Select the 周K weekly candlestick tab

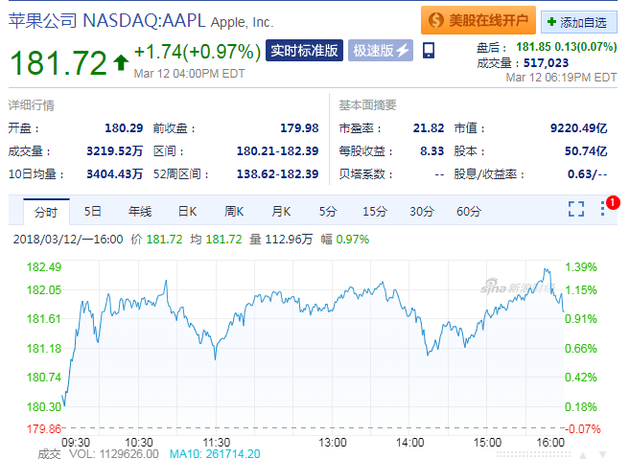pos(234,211)
